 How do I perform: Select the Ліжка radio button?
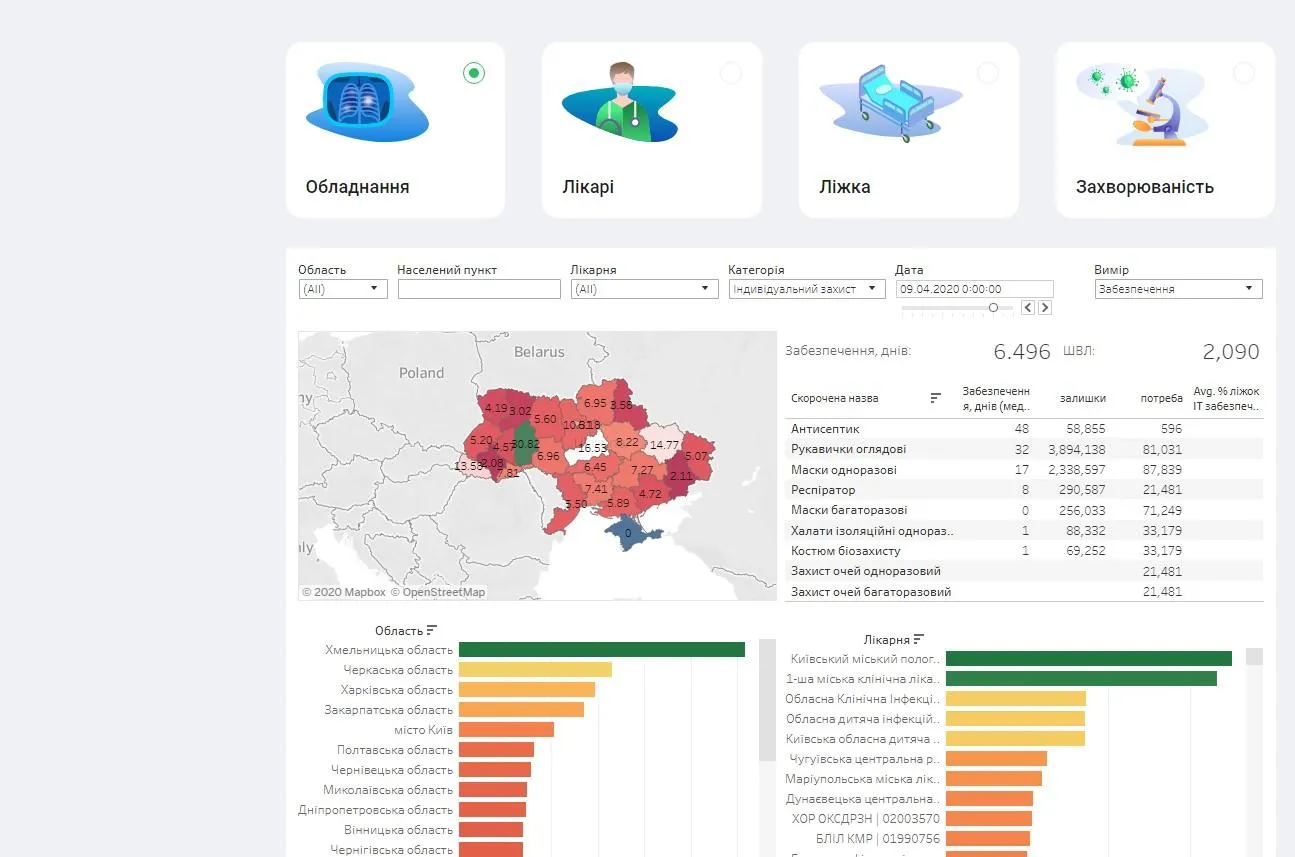[987, 73]
